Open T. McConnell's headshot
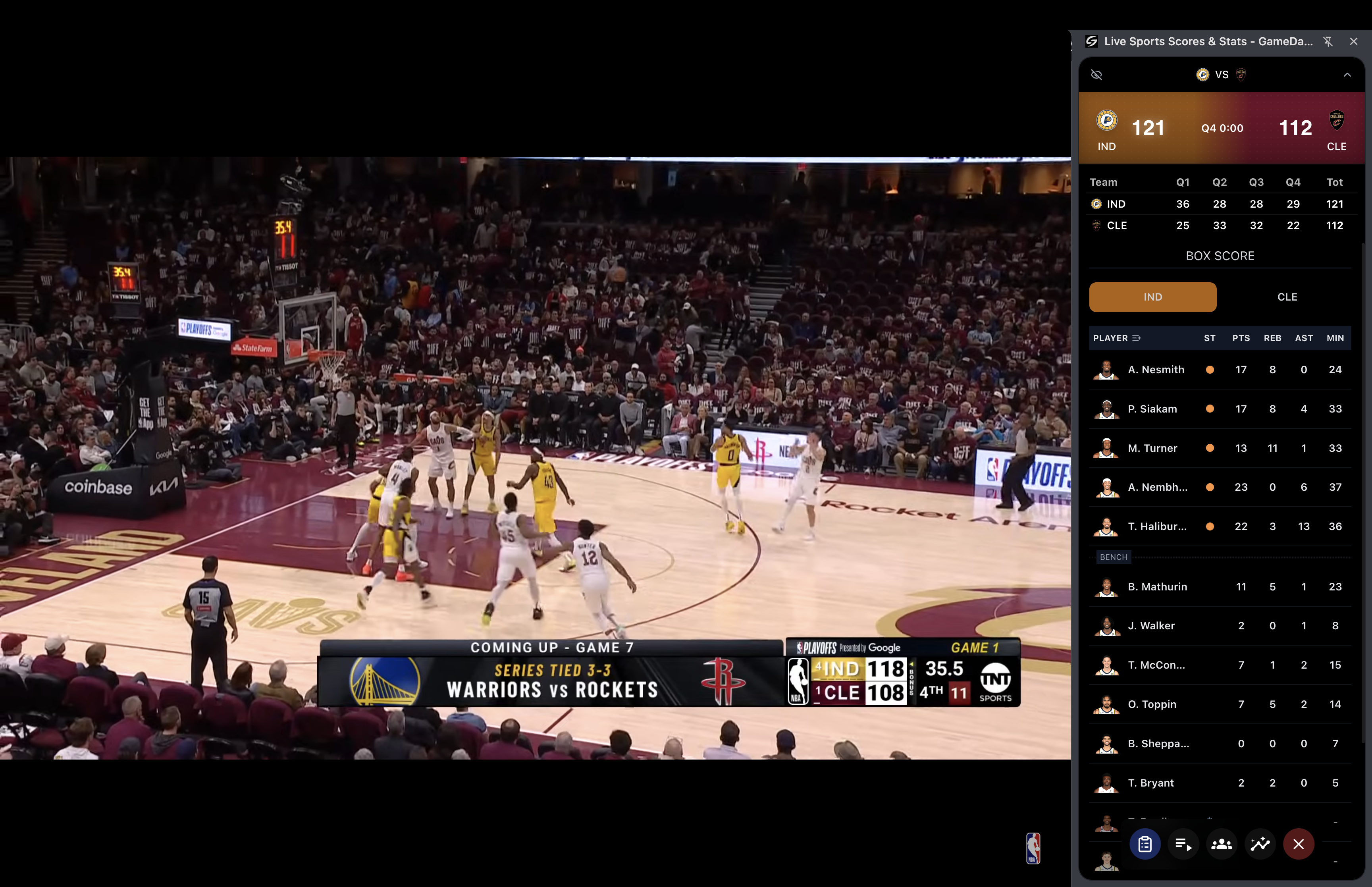The height and width of the screenshot is (887, 1372). pos(1106,665)
